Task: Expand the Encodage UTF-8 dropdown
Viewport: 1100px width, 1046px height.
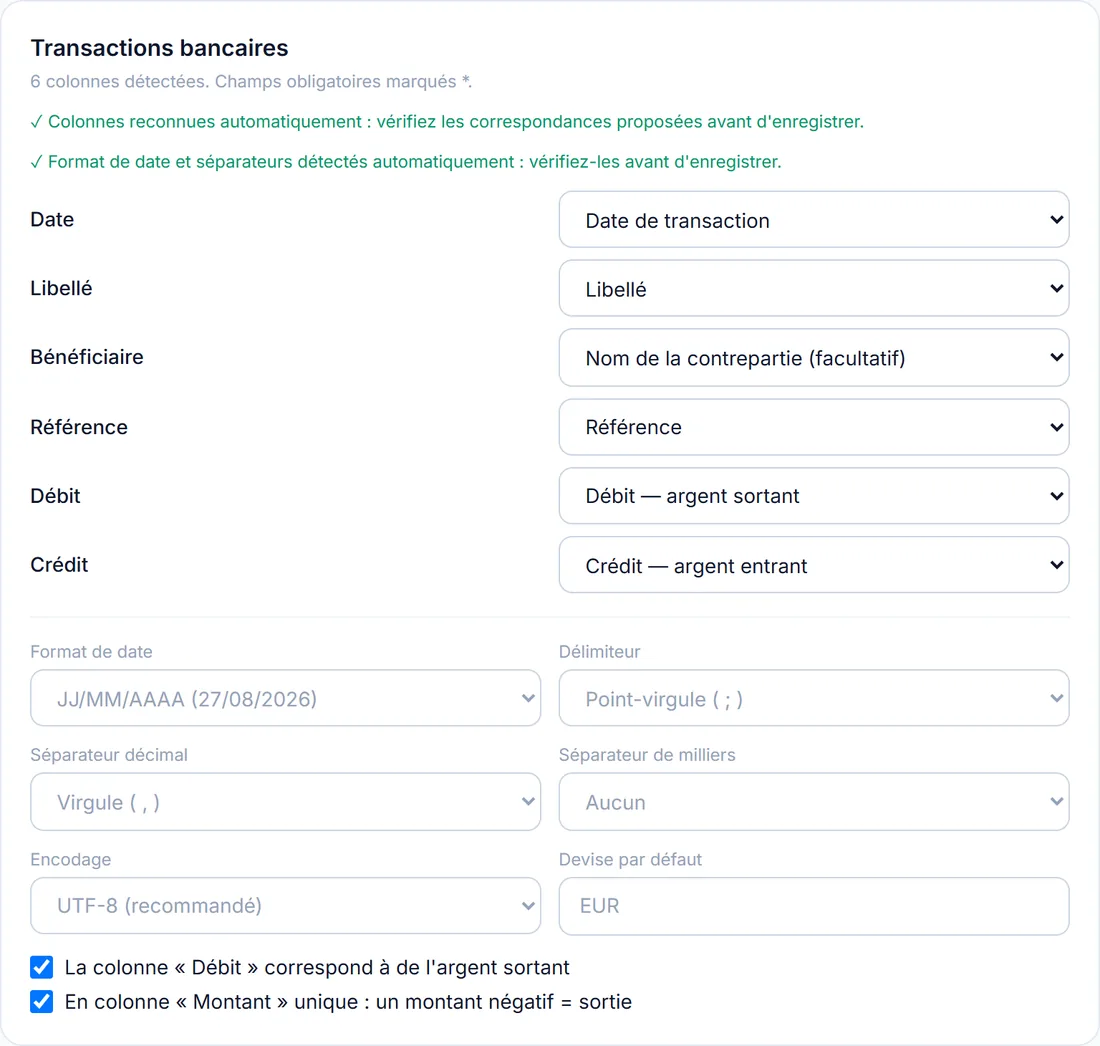Action: click(x=286, y=906)
